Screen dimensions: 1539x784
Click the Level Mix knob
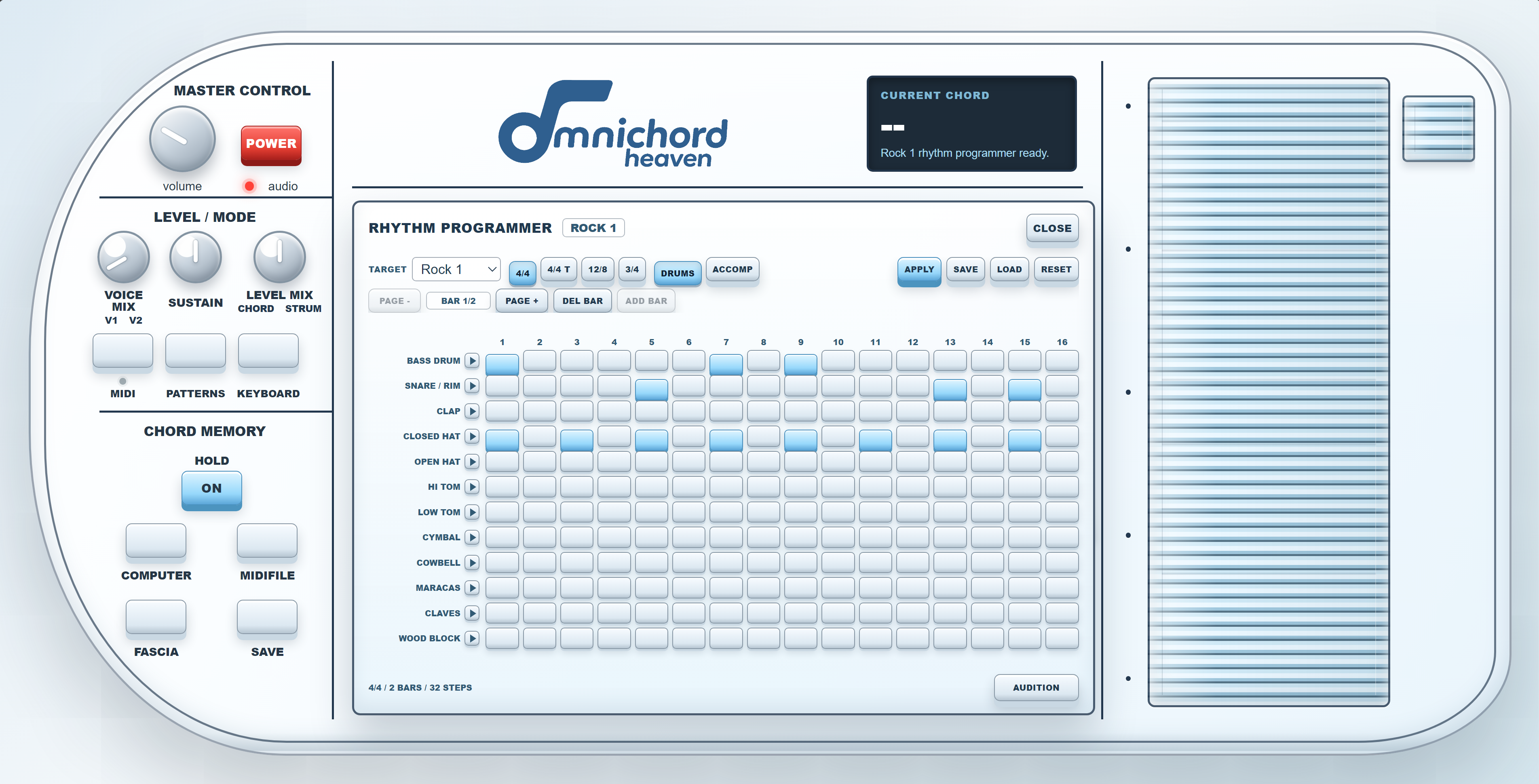tap(280, 257)
